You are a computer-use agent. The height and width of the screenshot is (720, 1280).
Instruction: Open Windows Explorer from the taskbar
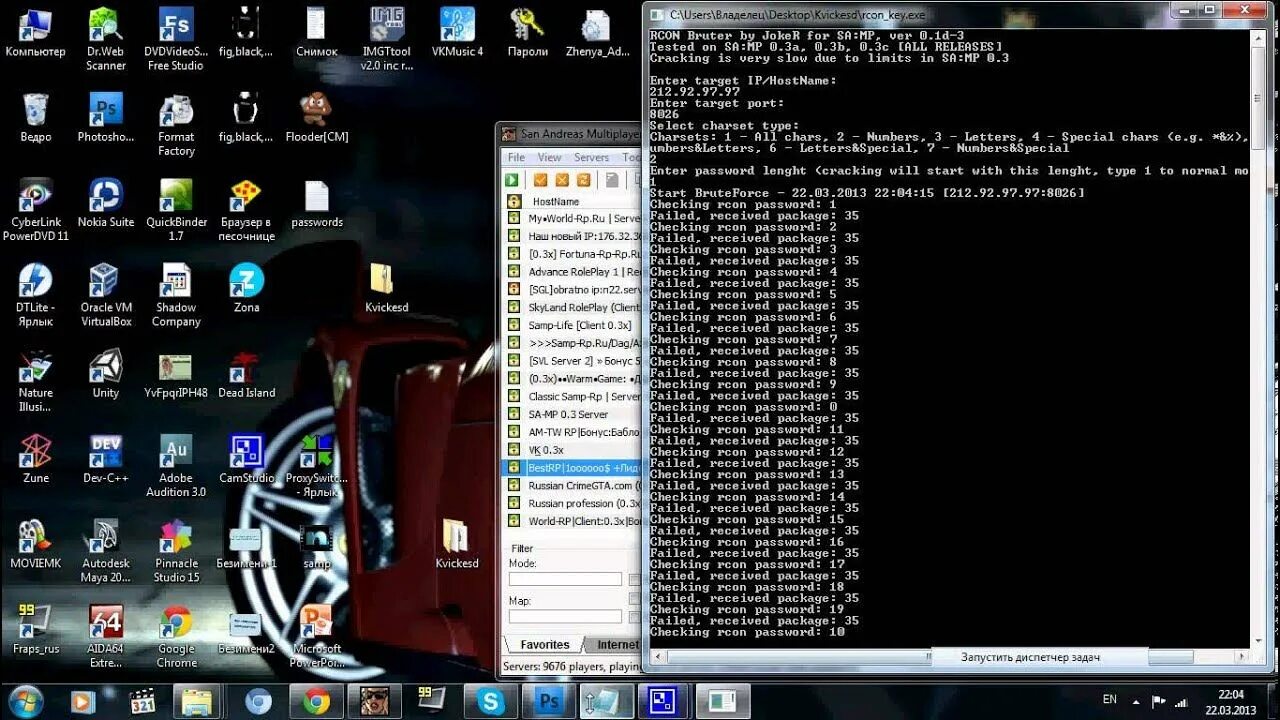tap(198, 702)
